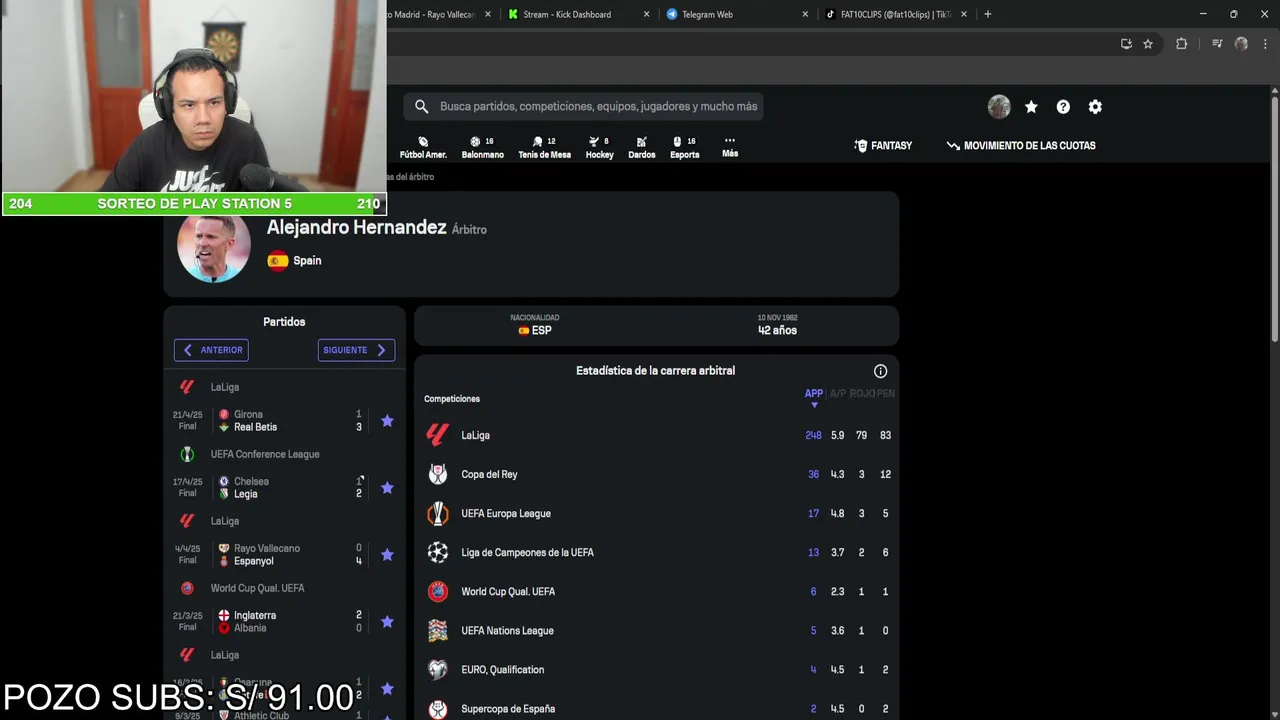Screen dimensions: 1280x720
Task: Go to ANTERIOR matches
Action: (x=211, y=350)
